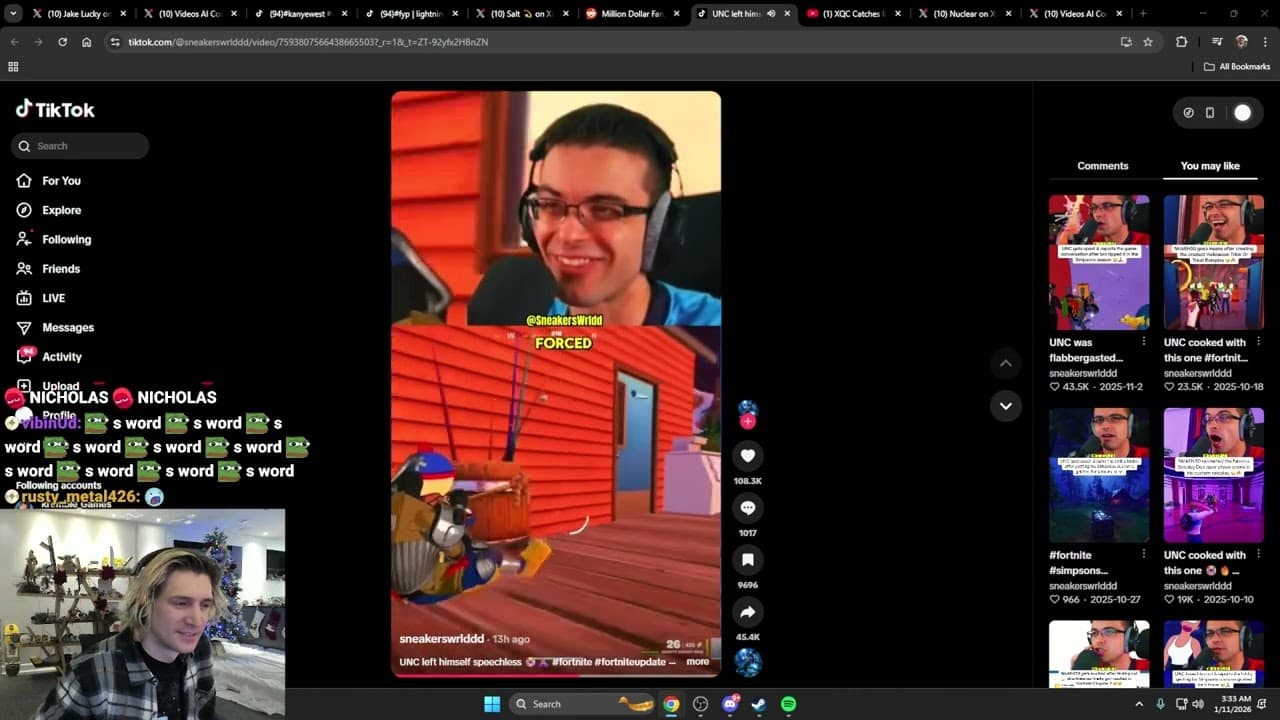Open the apps grid in bookmarks bar
The image size is (1280, 720).
tap(13, 67)
